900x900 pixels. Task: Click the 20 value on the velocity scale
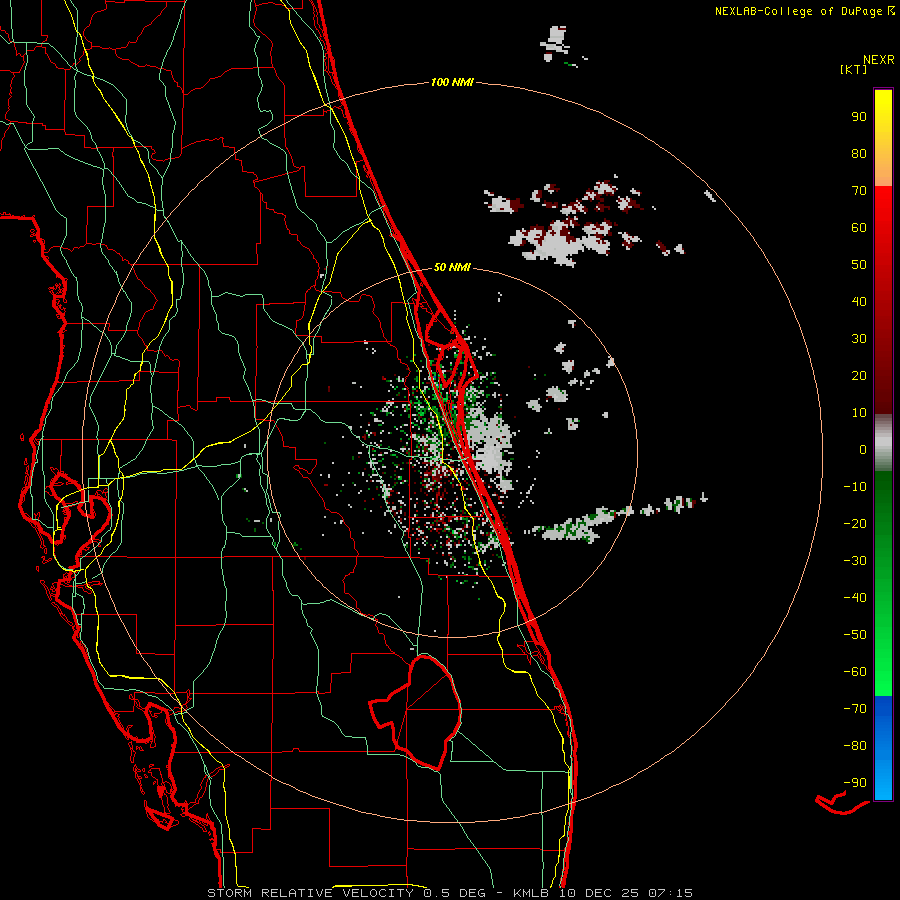[x=859, y=376]
